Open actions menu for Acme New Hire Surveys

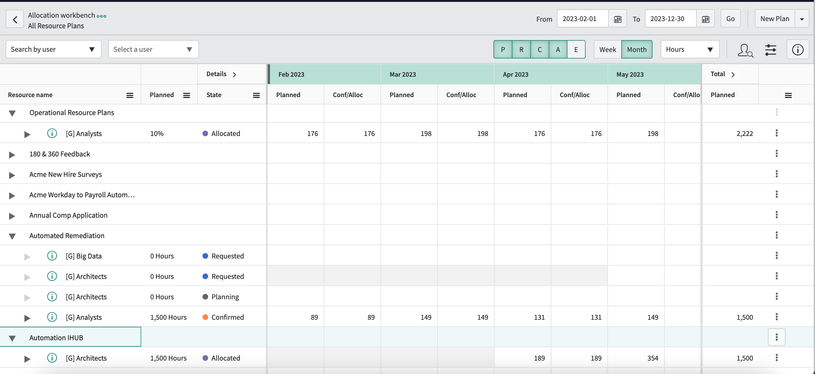pos(777,174)
